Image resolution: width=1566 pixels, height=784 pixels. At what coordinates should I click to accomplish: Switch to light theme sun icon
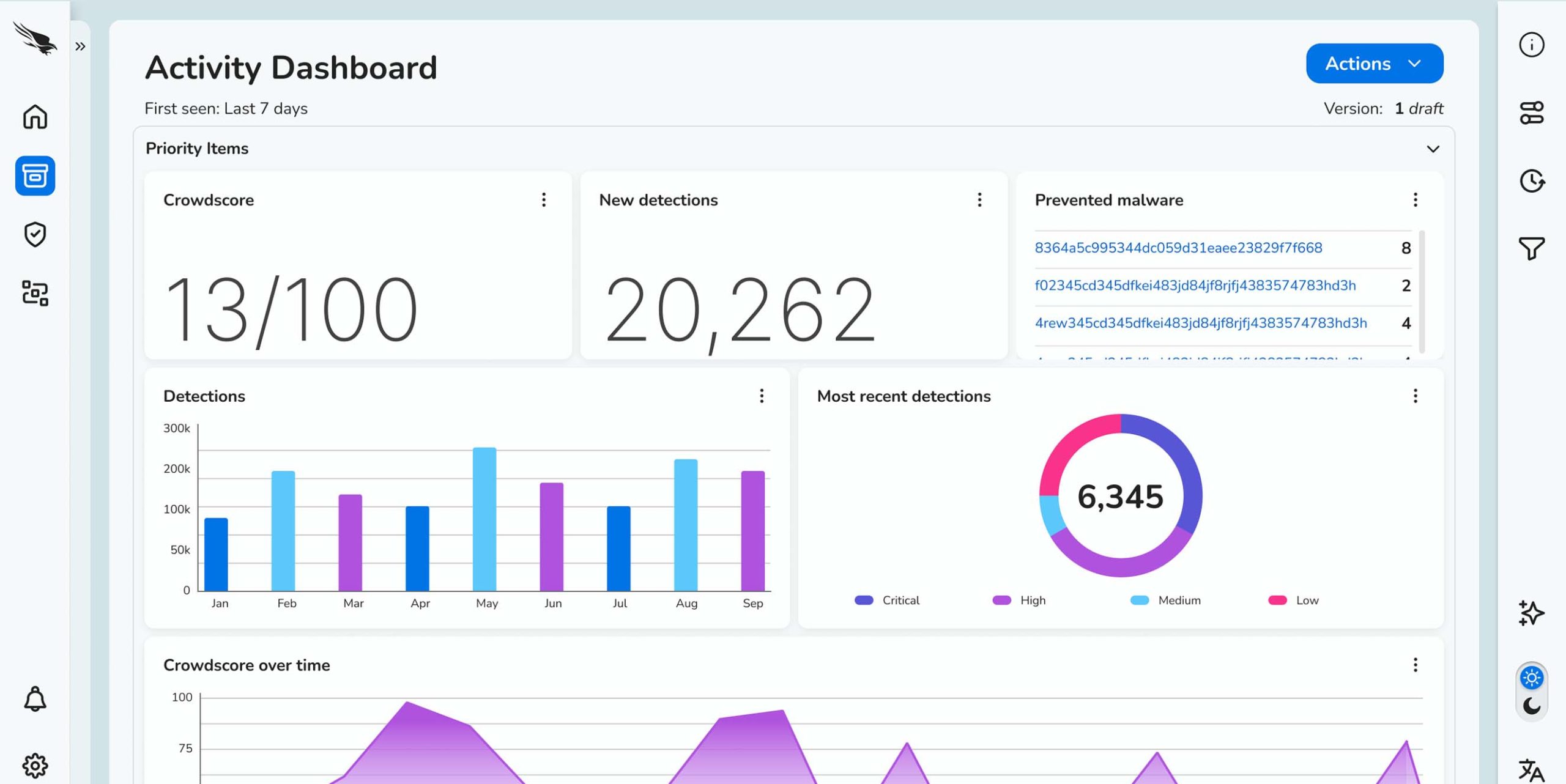click(x=1532, y=678)
